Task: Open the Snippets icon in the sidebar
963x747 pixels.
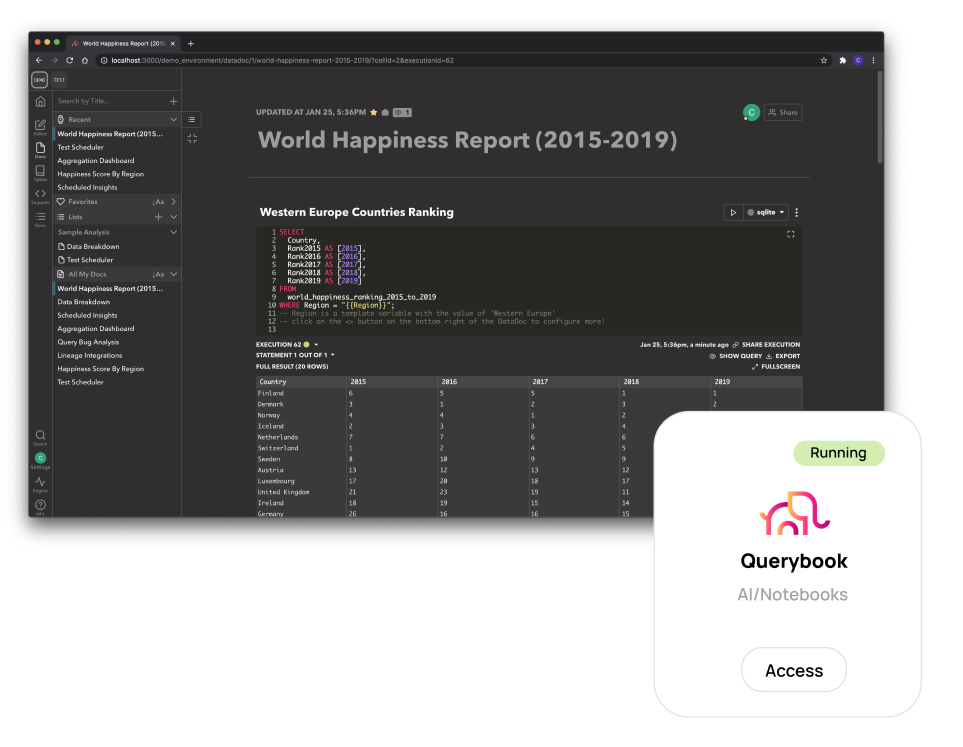Action: [x=41, y=195]
